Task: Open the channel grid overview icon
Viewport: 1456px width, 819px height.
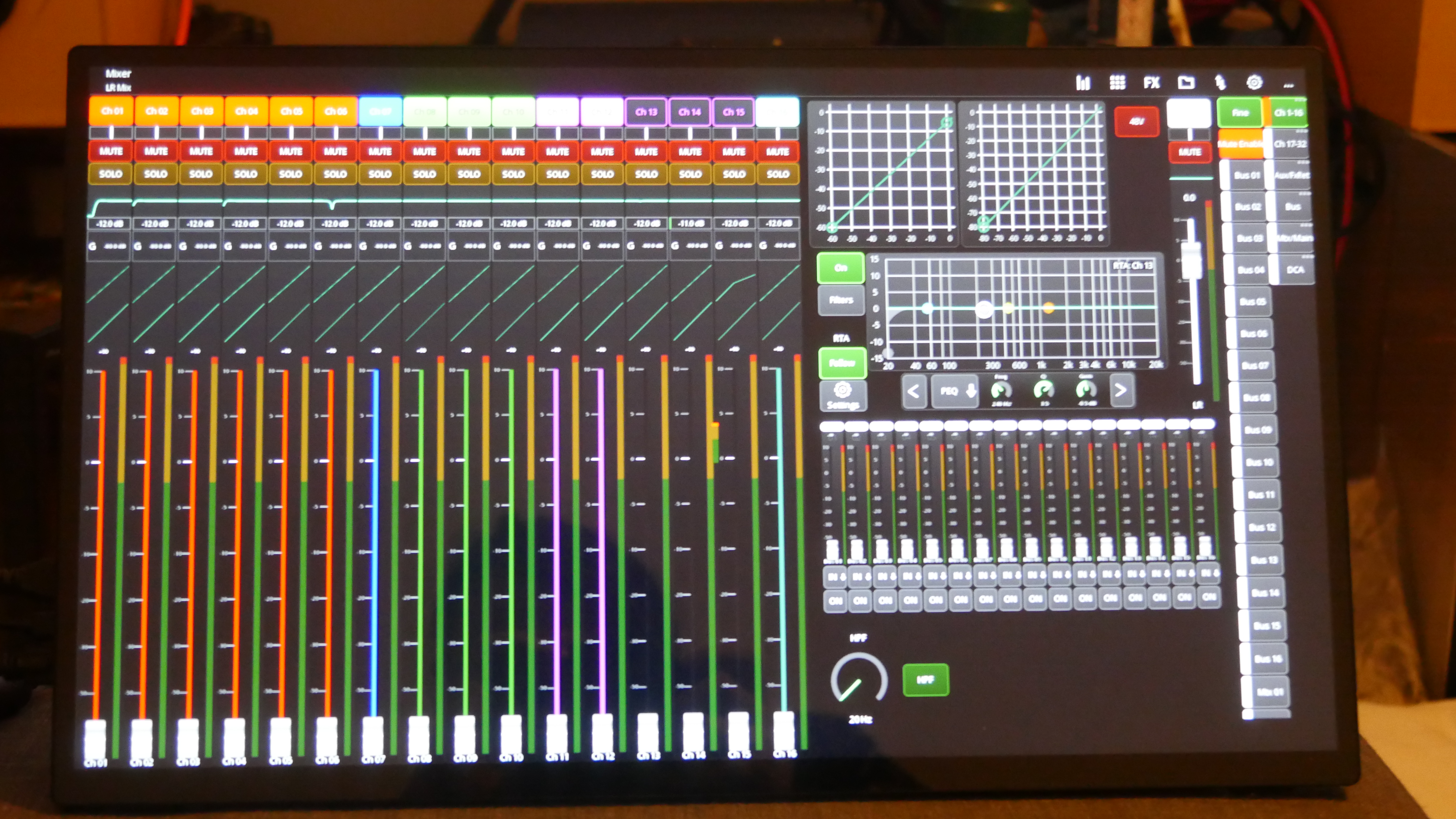Action: tap(1117, 83)
